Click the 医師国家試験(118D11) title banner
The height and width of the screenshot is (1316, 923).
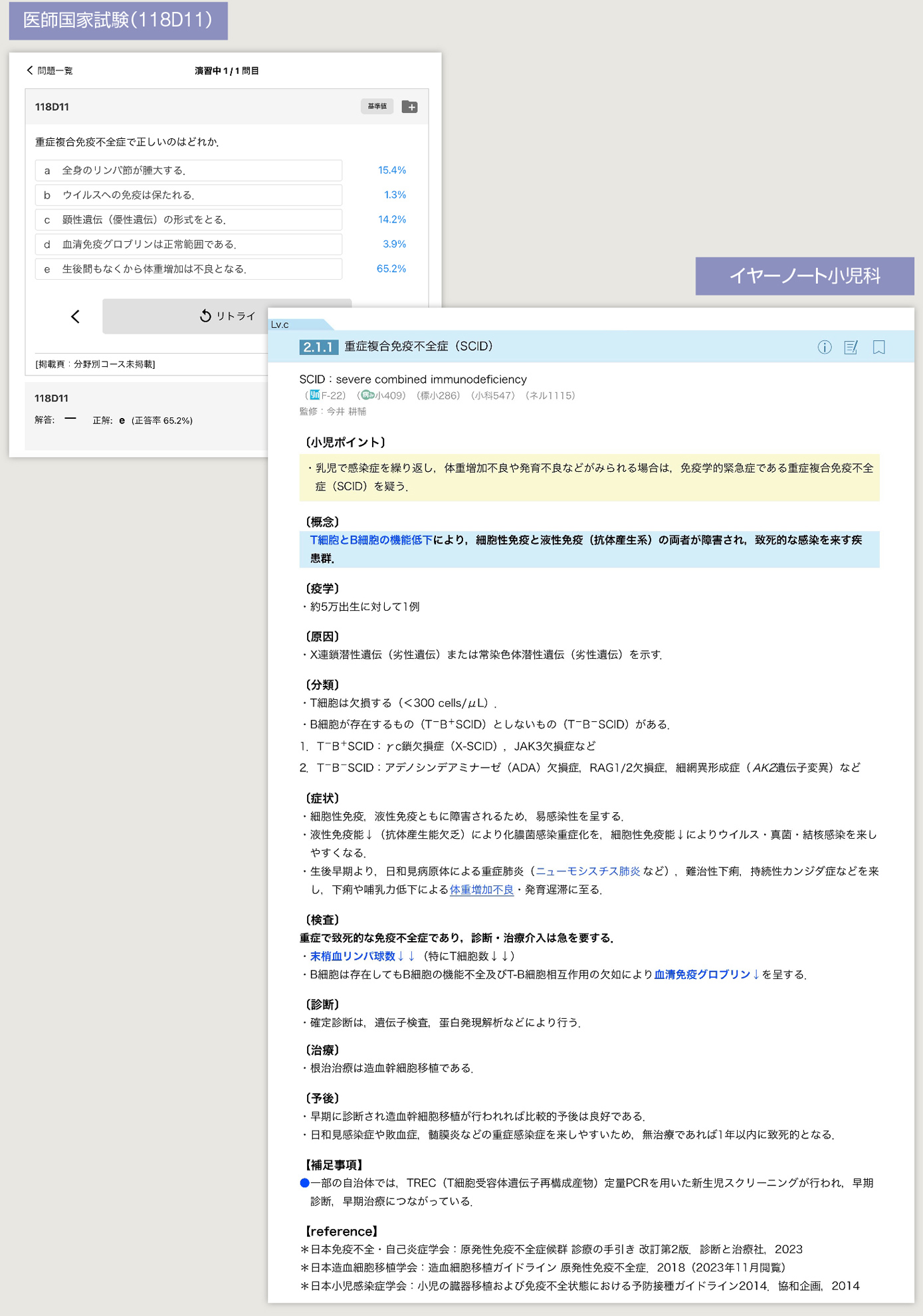[x=118, y=21]
